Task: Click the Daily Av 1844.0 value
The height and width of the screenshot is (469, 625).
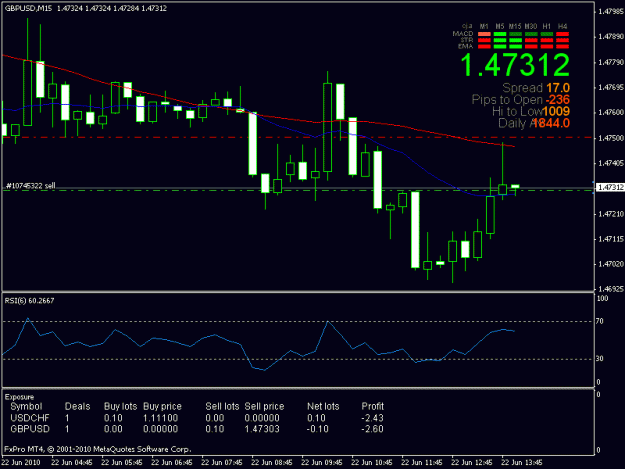Action: pyautogui.click(x=552, y=123)
